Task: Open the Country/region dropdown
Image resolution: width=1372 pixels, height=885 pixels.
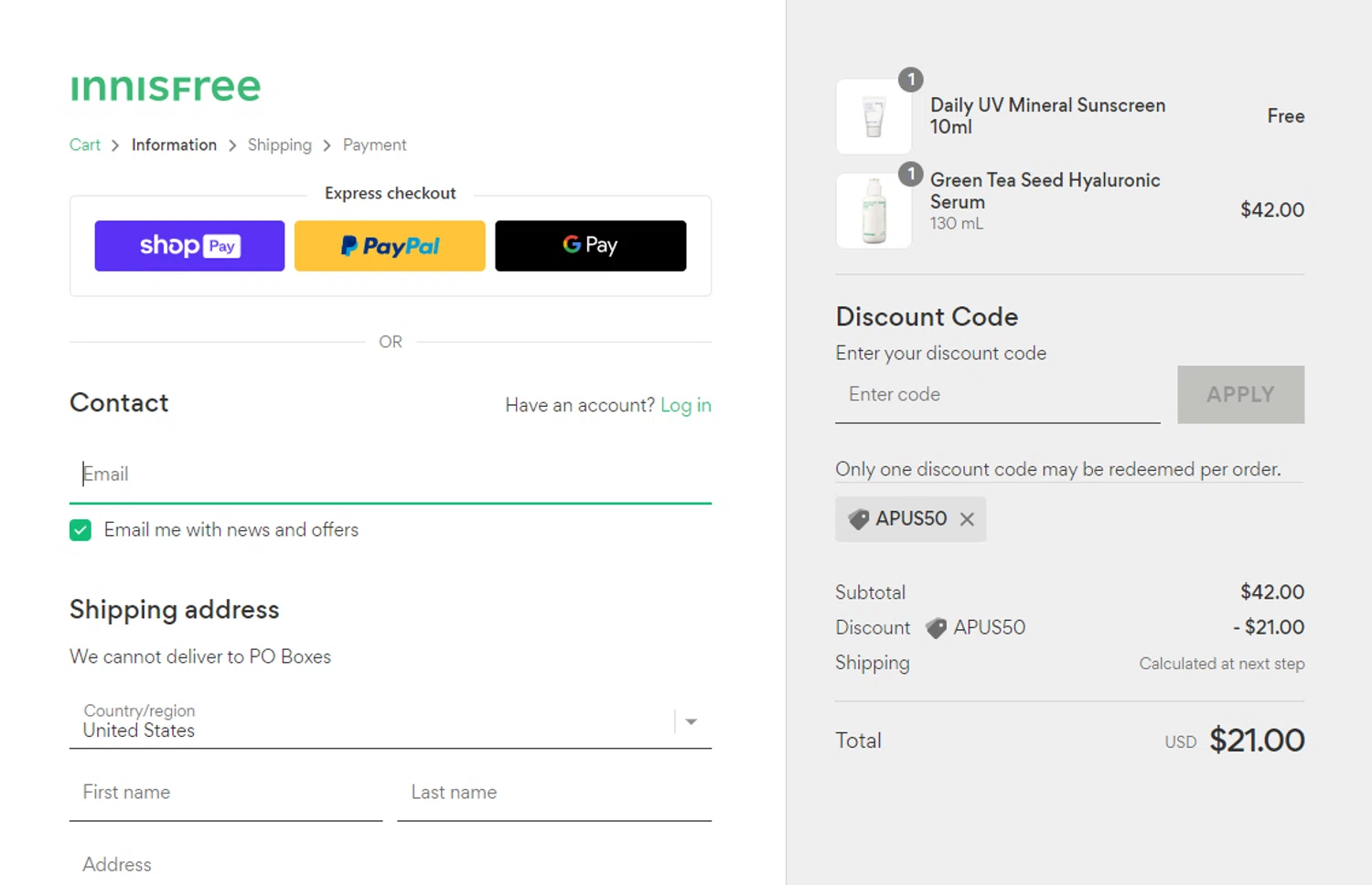Action: pyautogui.click(x=391, y=721)
